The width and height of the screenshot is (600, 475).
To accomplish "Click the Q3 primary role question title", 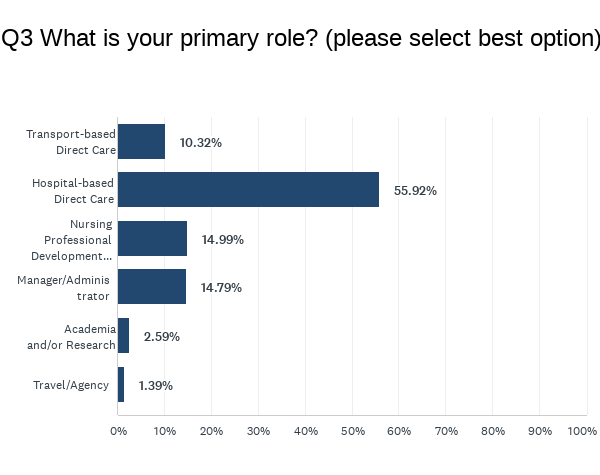I will pyautogui.click(x=300, y=39).
